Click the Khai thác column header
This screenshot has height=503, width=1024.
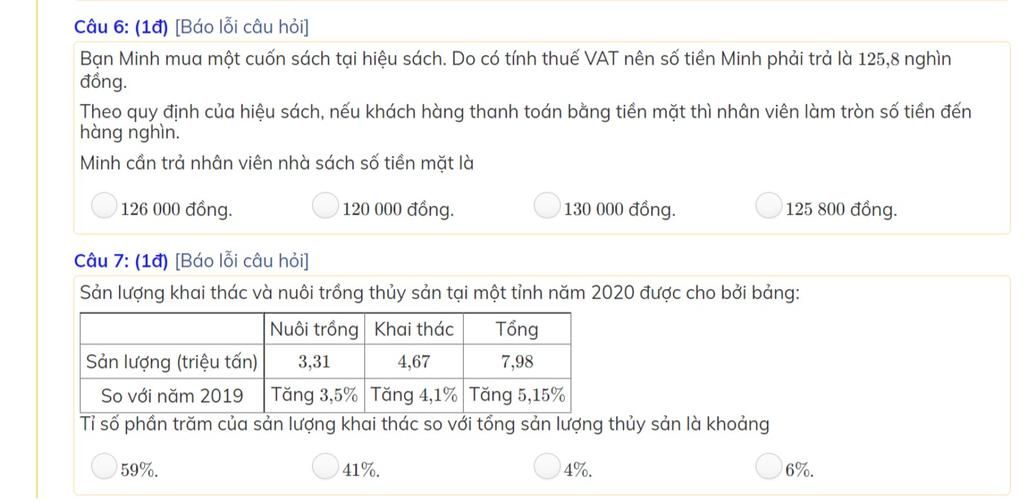click(x=414, y=329)
